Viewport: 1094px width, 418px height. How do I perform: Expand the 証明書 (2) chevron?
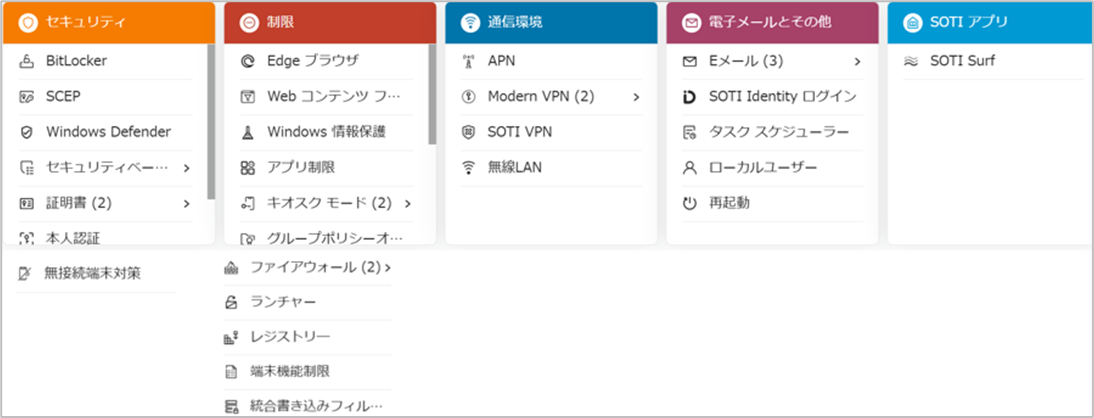click(x=187, y=203)
